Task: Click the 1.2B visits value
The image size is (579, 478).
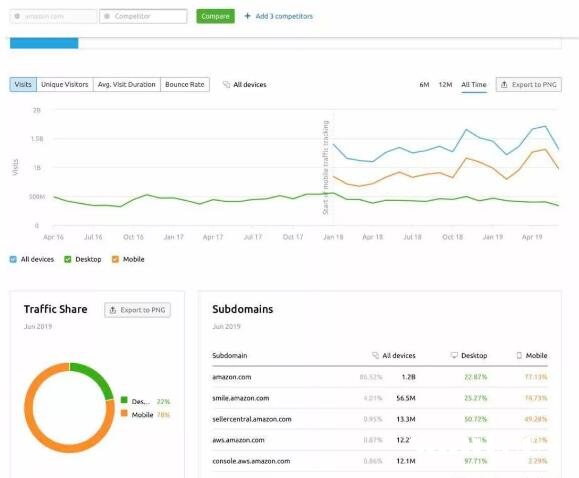Action: 409,377
